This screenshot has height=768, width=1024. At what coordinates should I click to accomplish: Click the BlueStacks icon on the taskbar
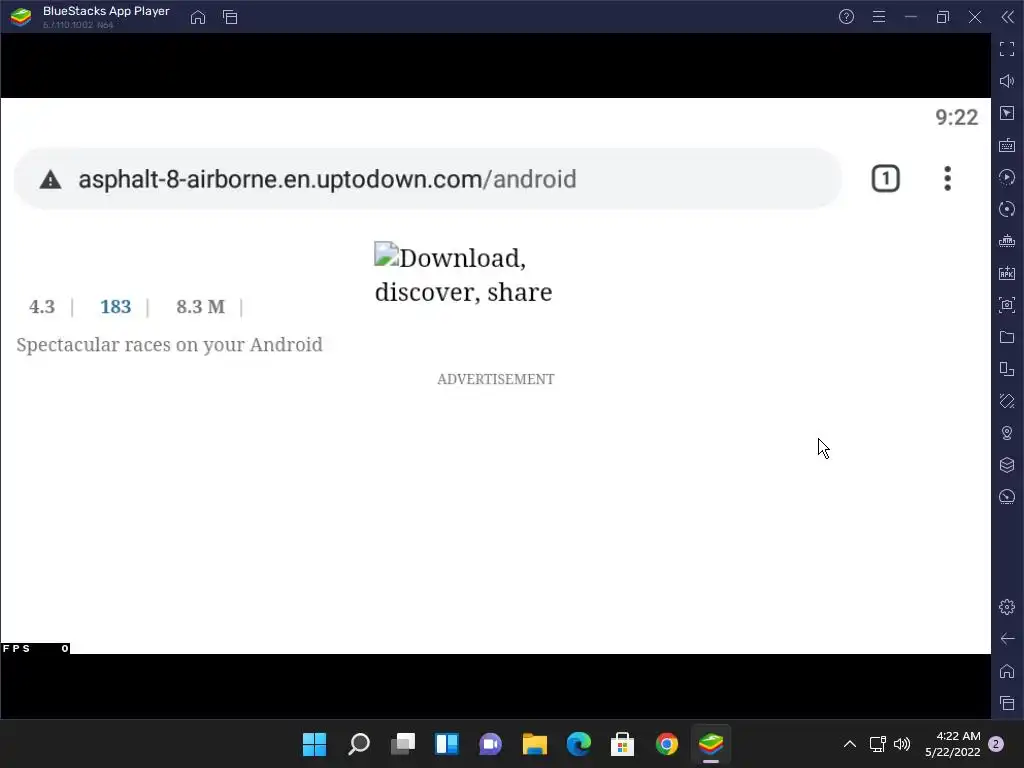711,744
